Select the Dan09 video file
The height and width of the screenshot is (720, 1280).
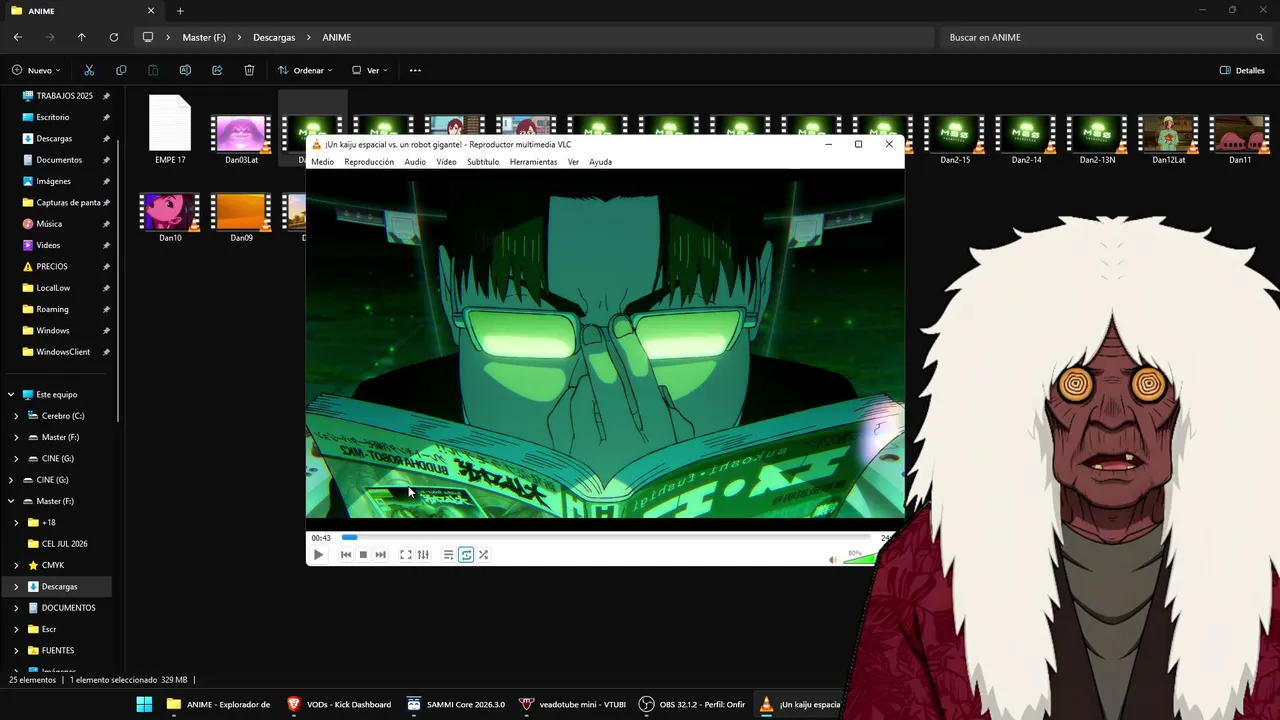[241, 217]
